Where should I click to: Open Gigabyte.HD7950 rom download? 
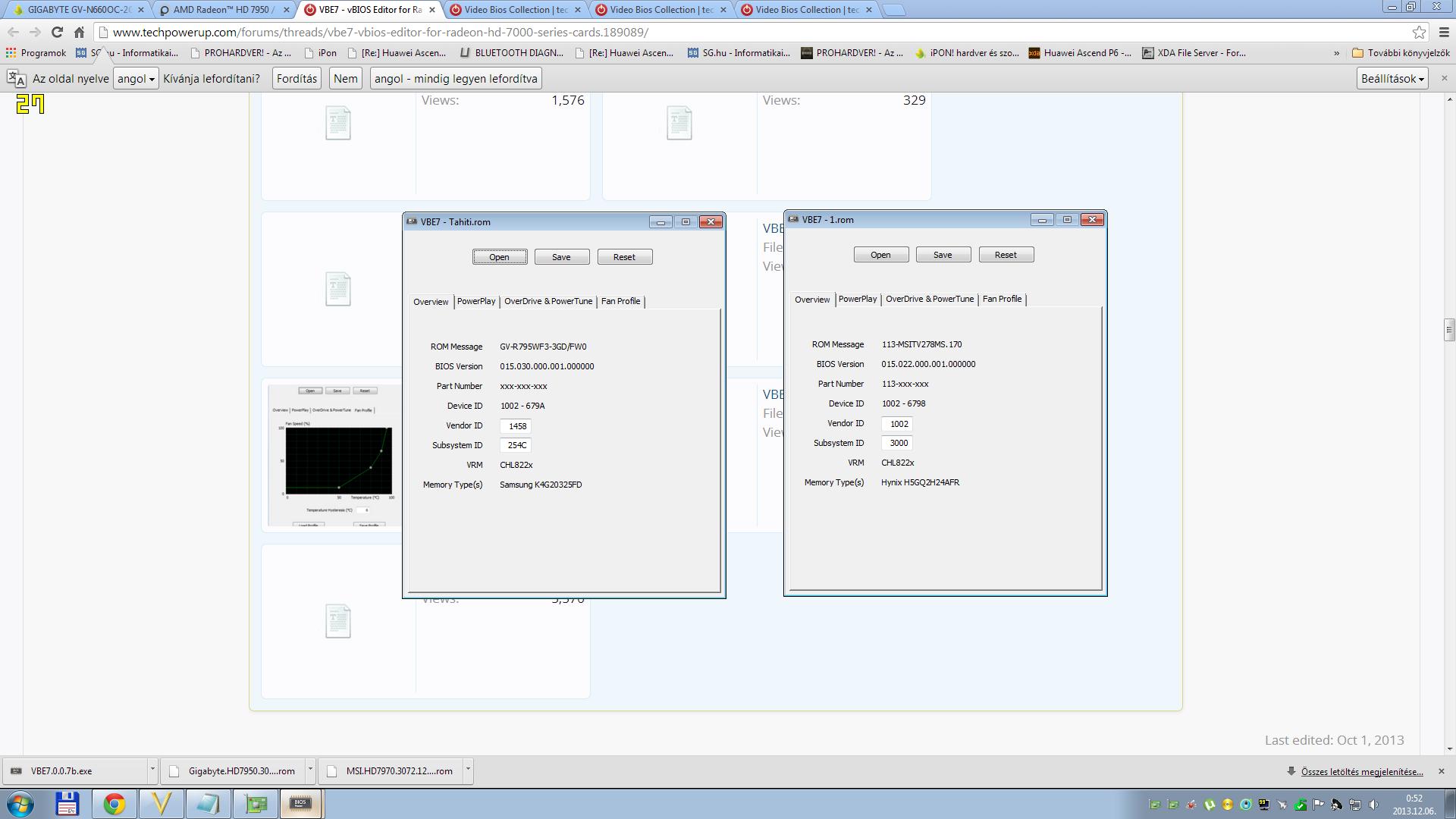(x=233, y=771)
